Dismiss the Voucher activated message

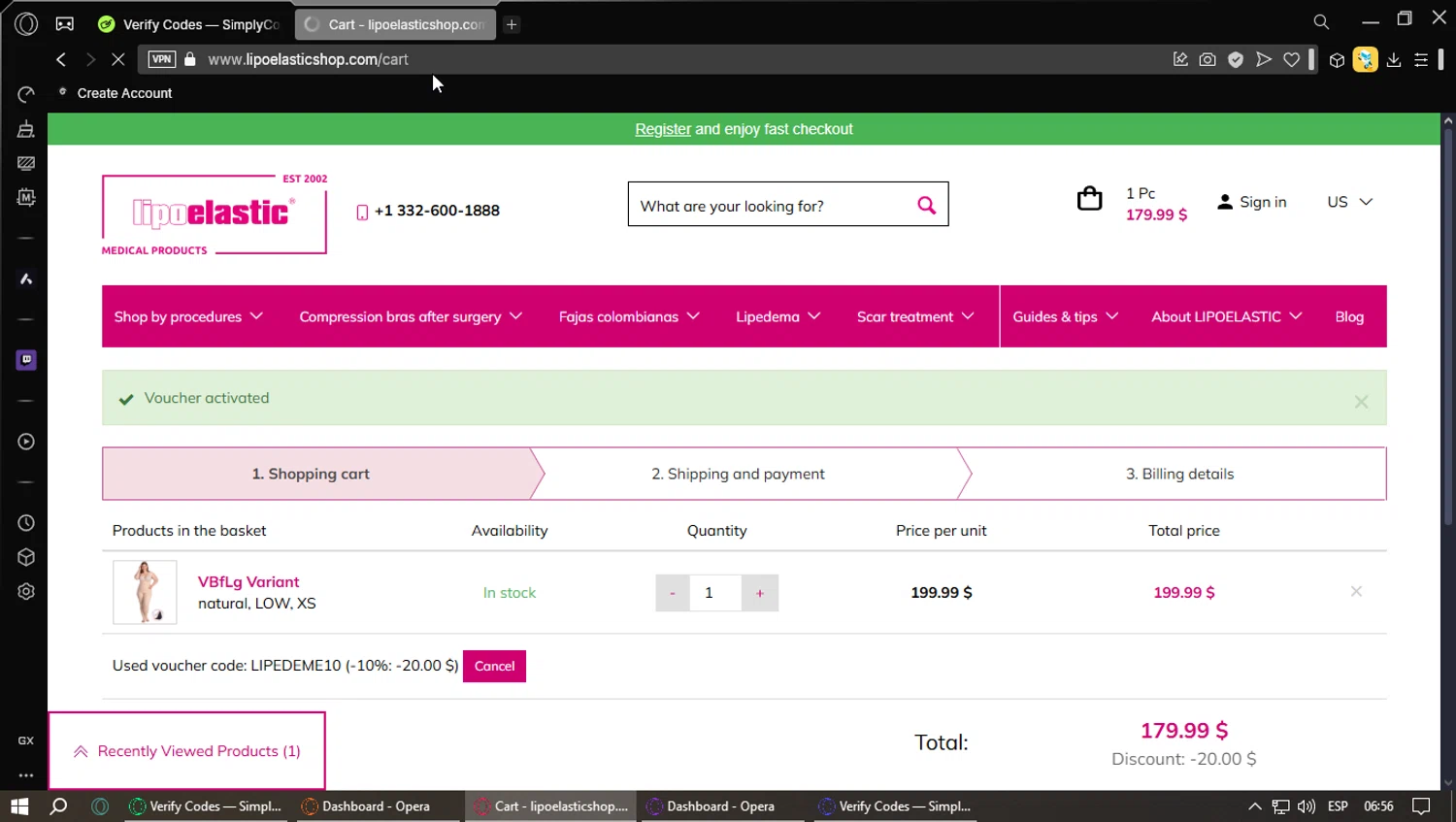[1361, 401]
